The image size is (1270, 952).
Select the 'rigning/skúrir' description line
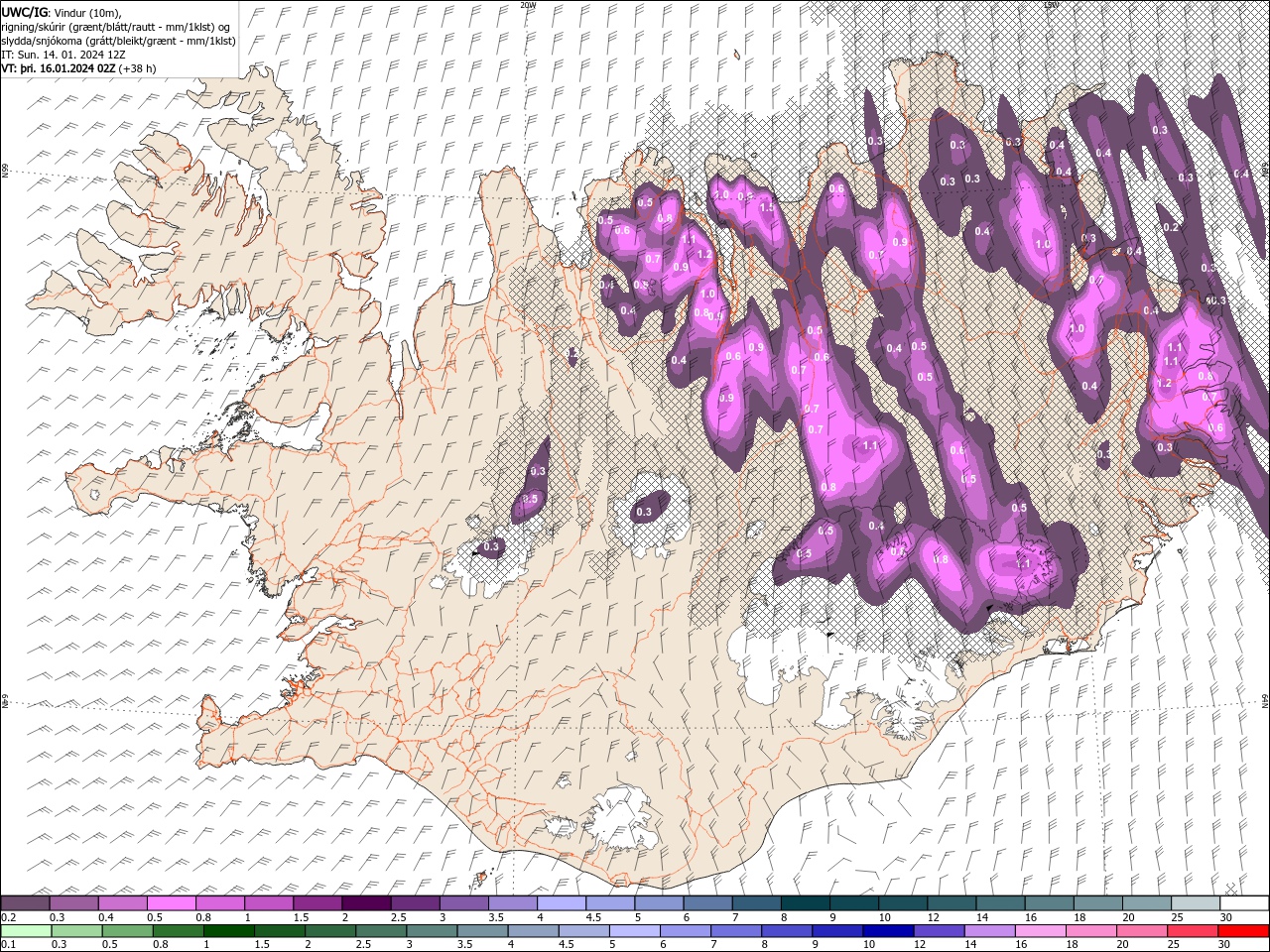pos(117,27)
